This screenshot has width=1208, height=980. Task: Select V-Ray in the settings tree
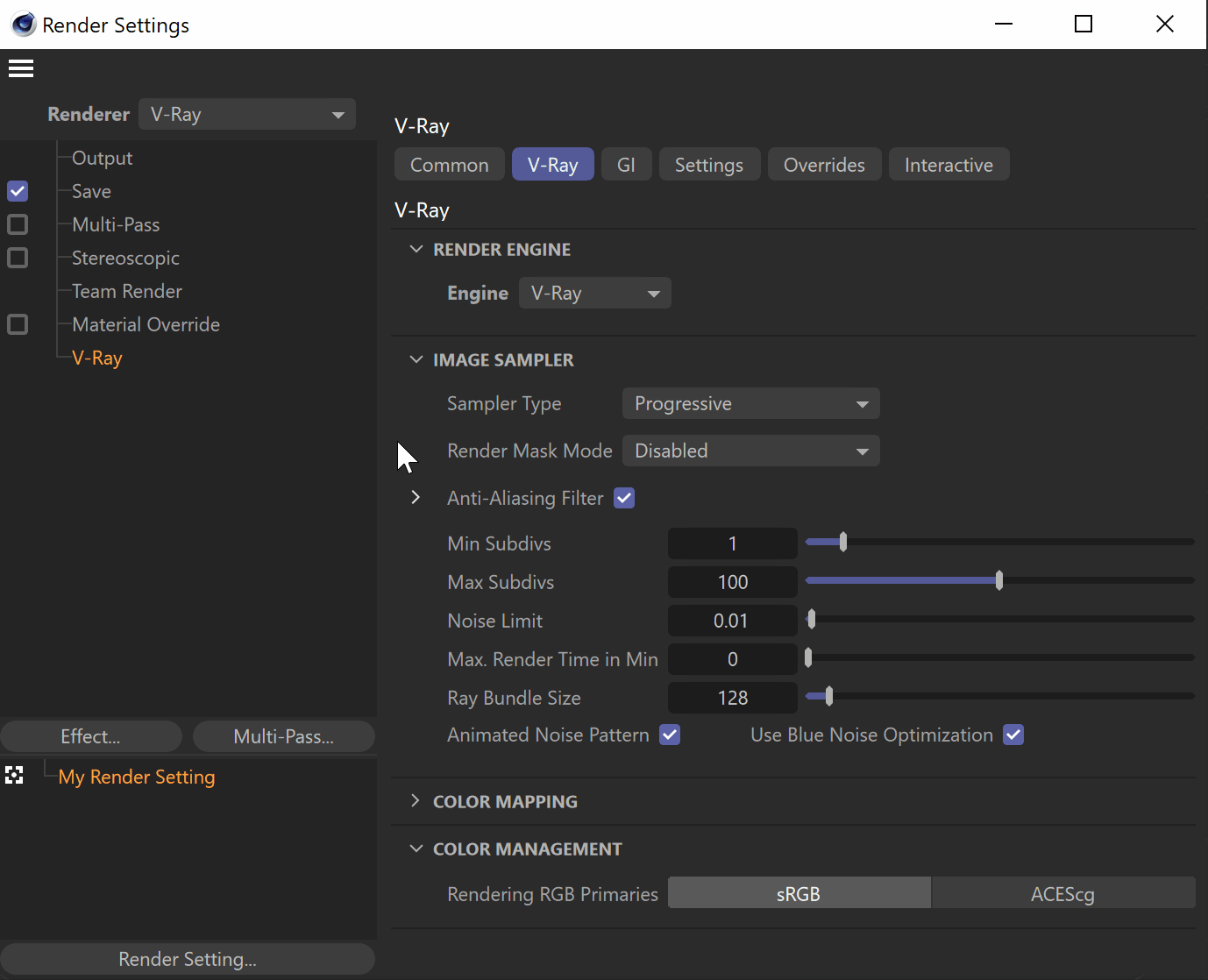pyautogui.click(x=97, y=358)
